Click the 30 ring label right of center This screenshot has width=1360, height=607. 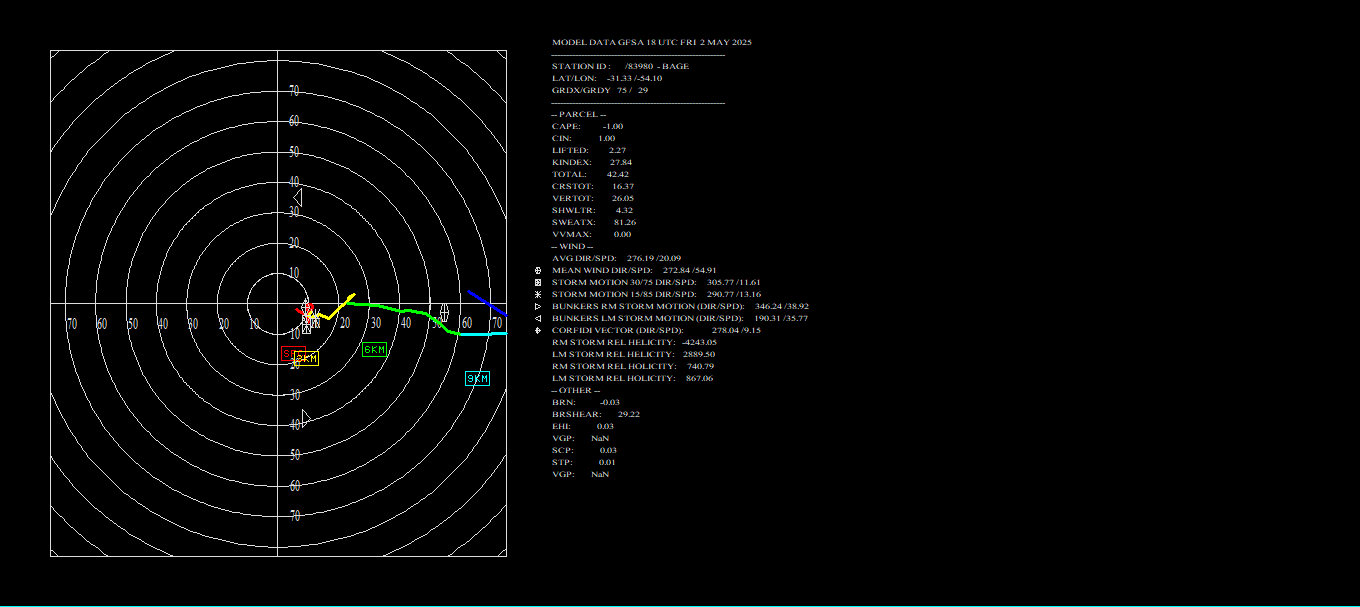(375, 324)
